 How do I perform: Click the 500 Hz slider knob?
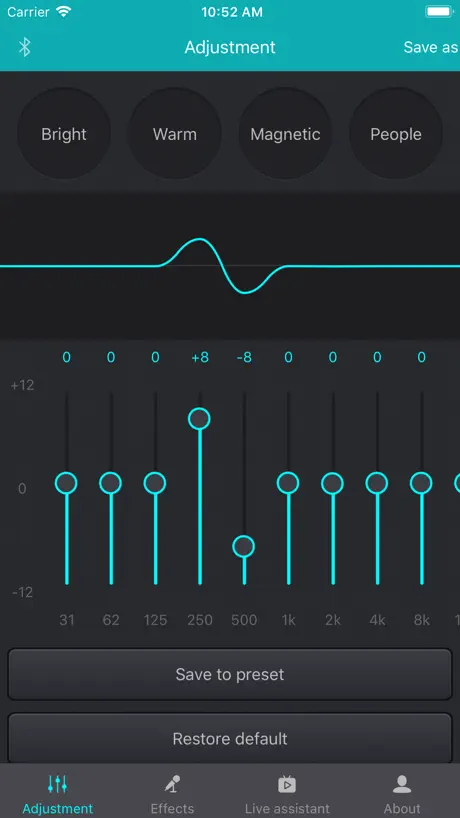[x=244, y=546]
